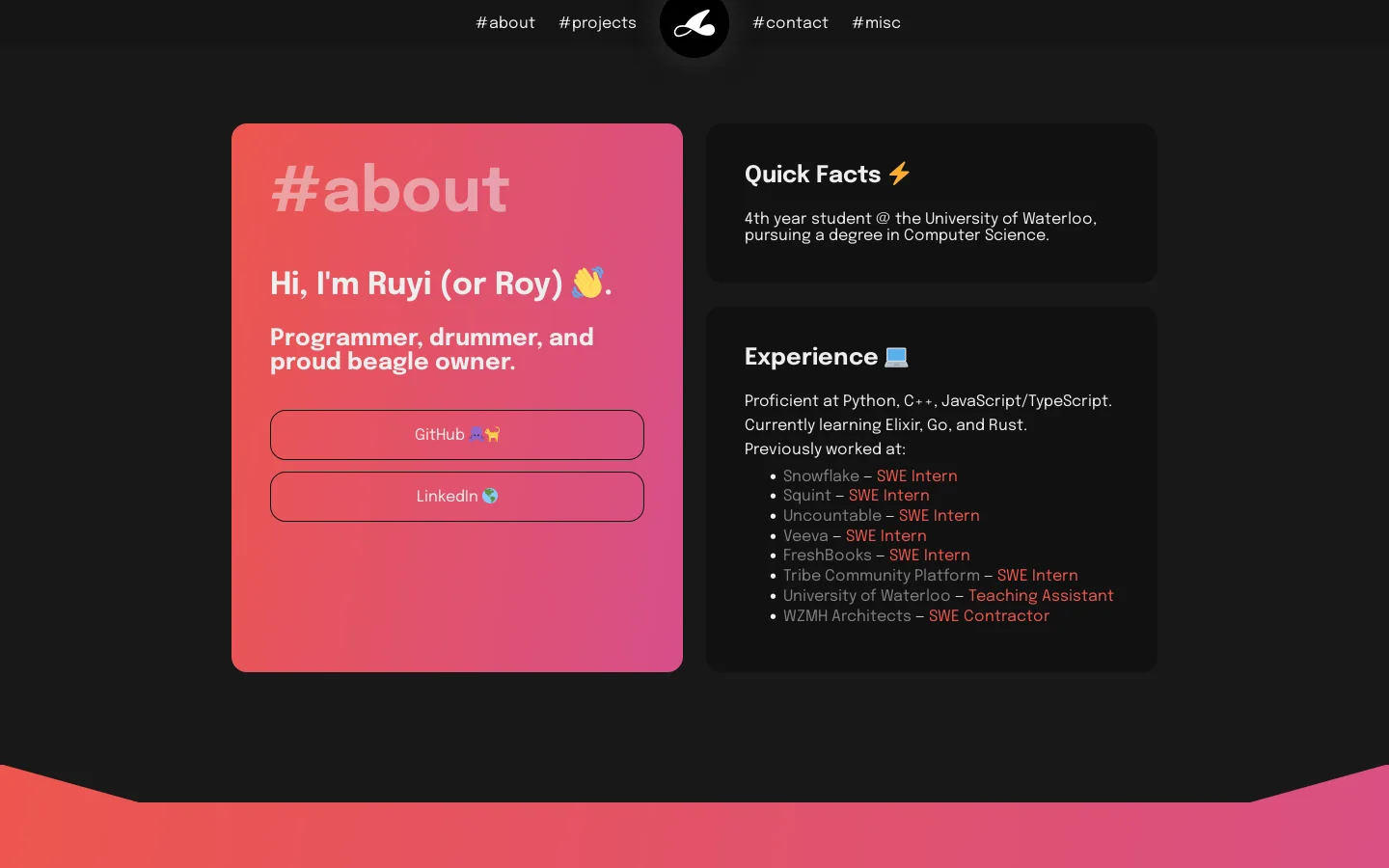
Task: Click the Veeva list entry
Action: [855, 536]
